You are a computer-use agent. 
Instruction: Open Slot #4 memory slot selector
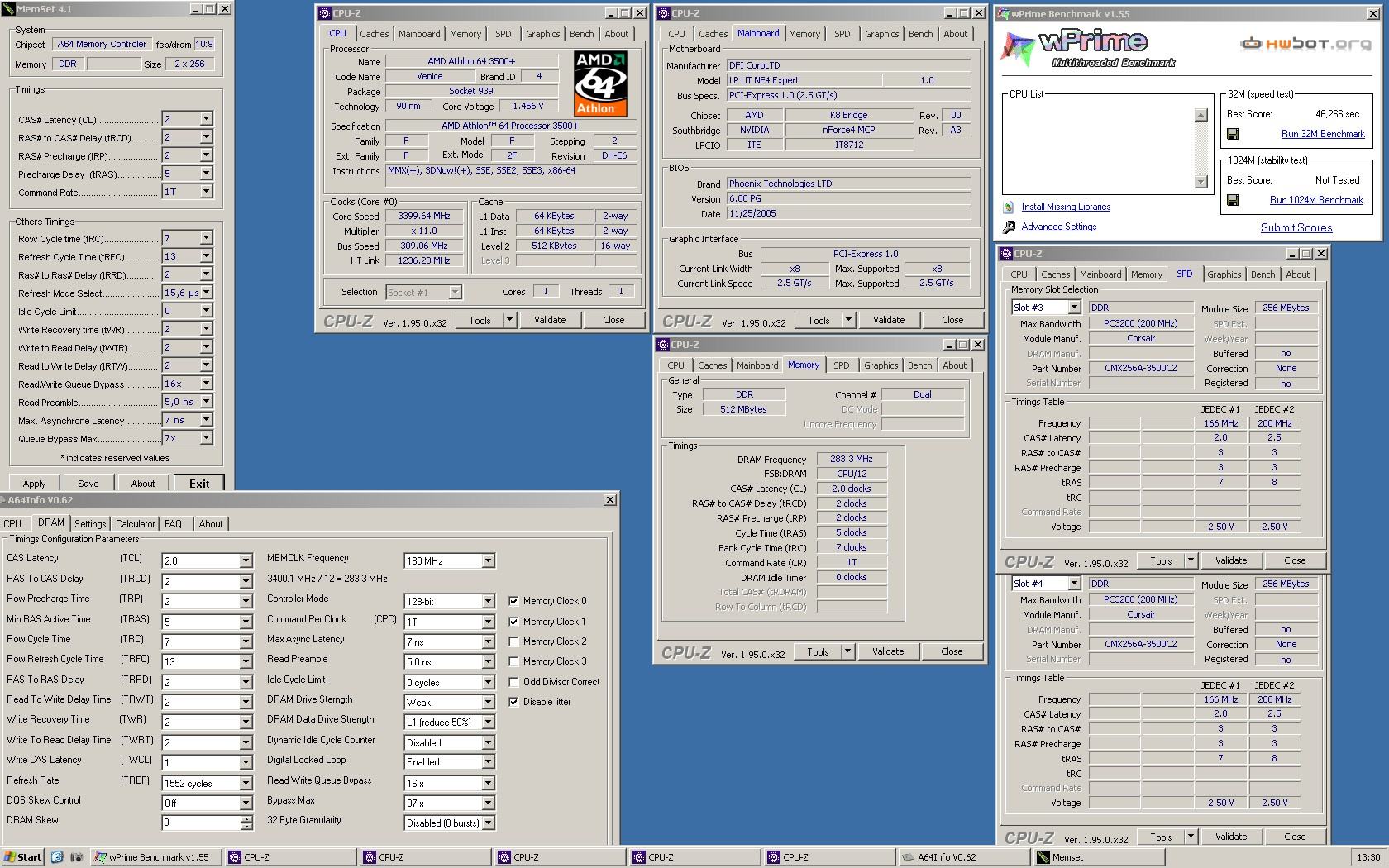point(1074,584)
